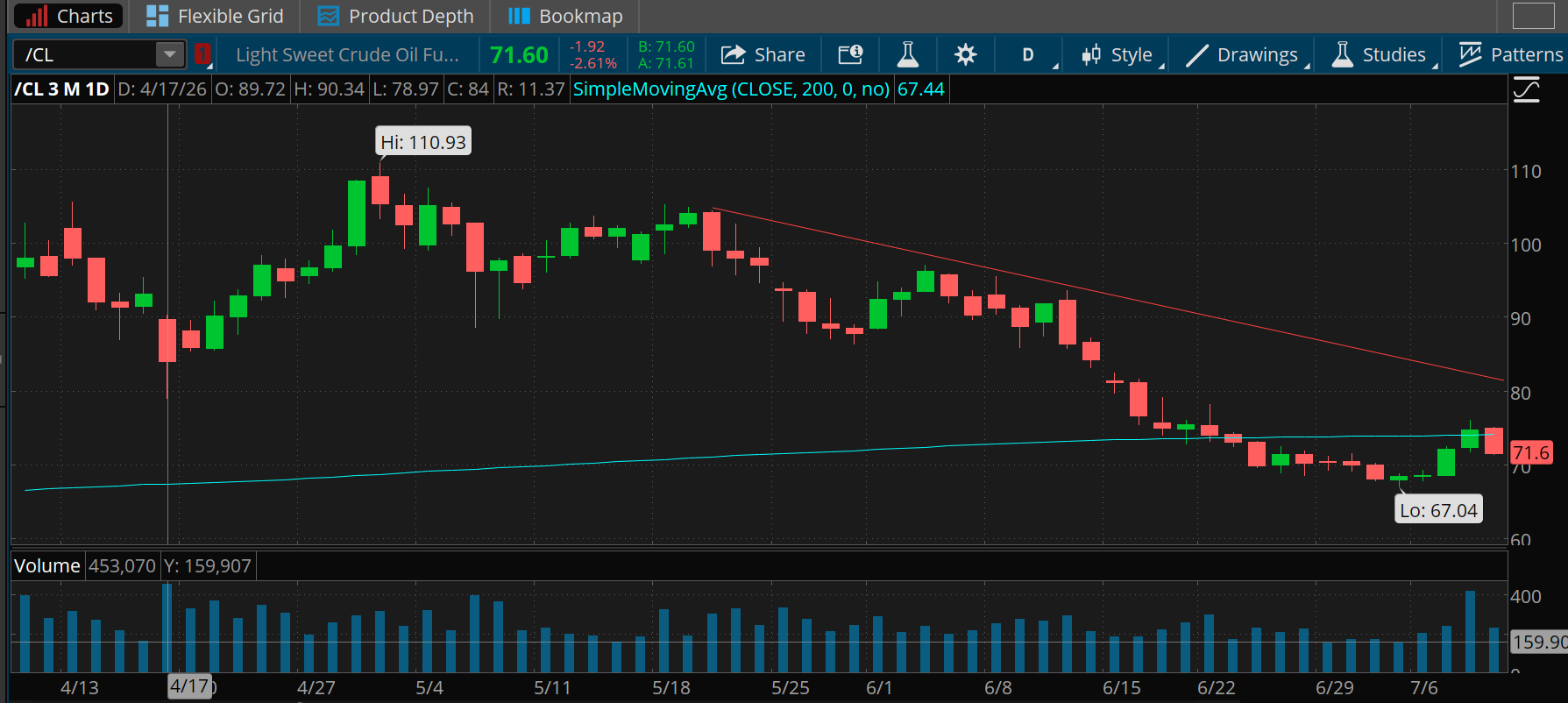Click the red symbol link indicator icon
1568x703 pixels.
point(202,54)
